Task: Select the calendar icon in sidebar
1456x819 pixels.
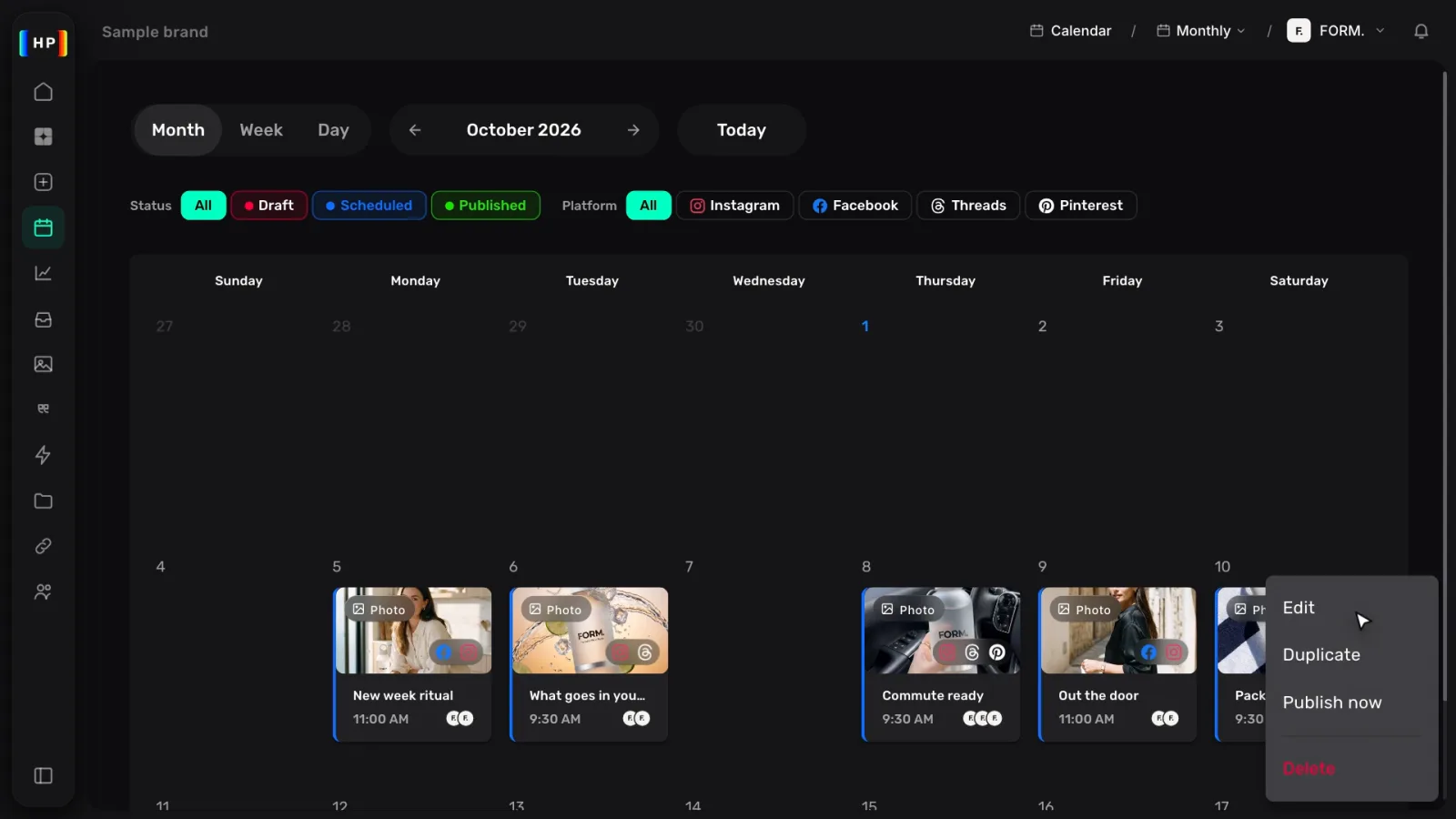Action: coord(43,227)
